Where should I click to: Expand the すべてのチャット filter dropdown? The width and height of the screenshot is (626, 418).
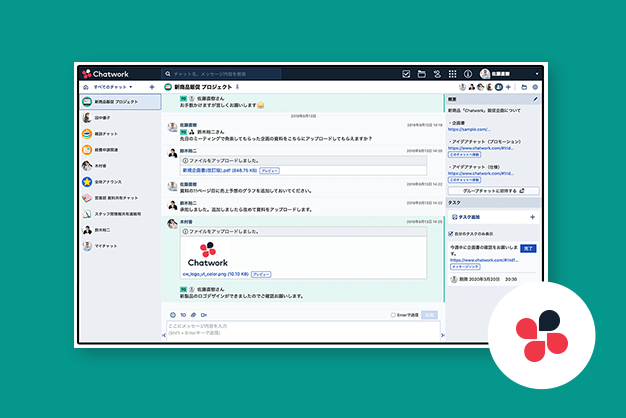click(113, 87)
